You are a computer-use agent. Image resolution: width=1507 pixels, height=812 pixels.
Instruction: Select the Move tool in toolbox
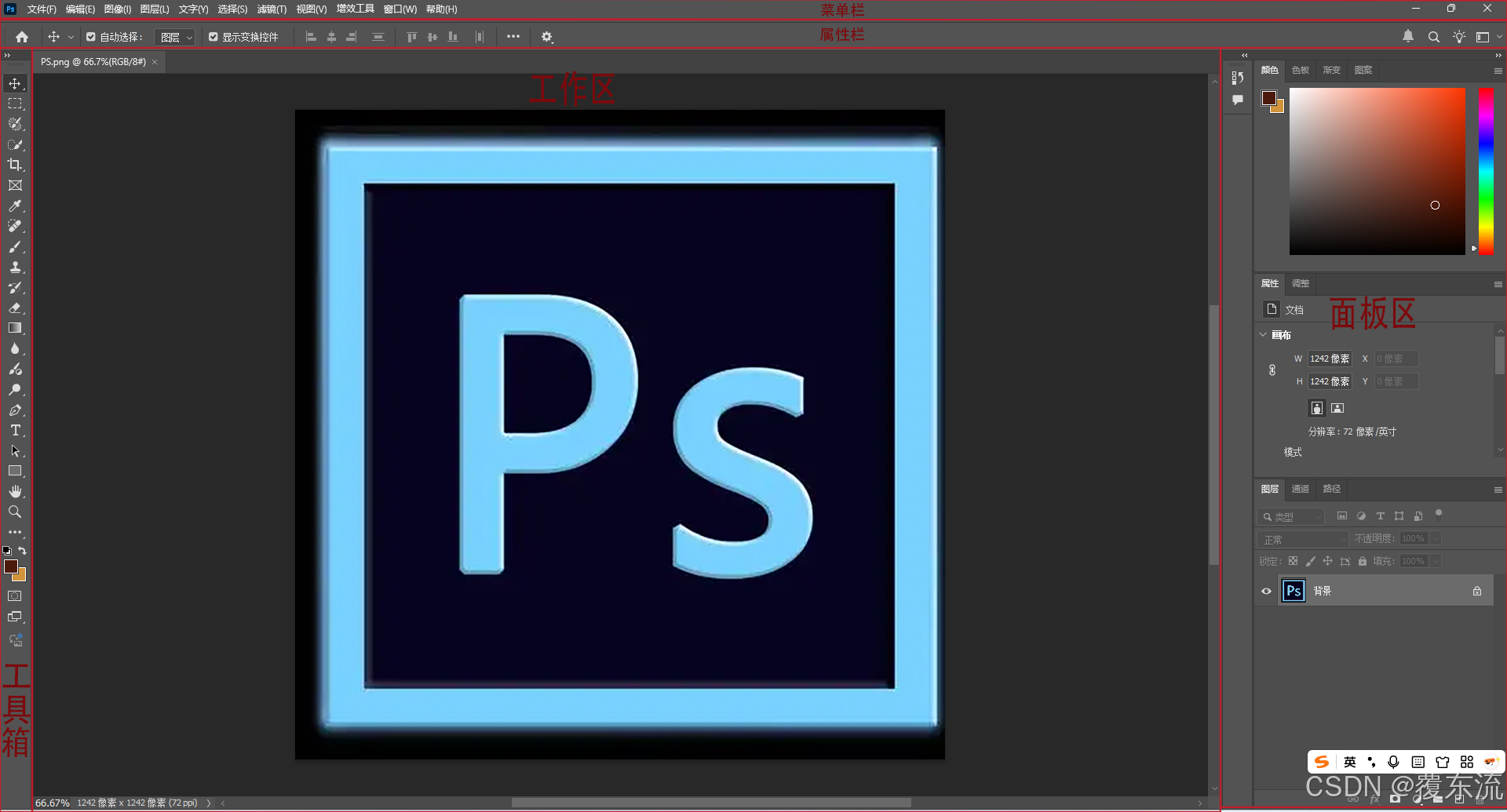tap(15, 83)
